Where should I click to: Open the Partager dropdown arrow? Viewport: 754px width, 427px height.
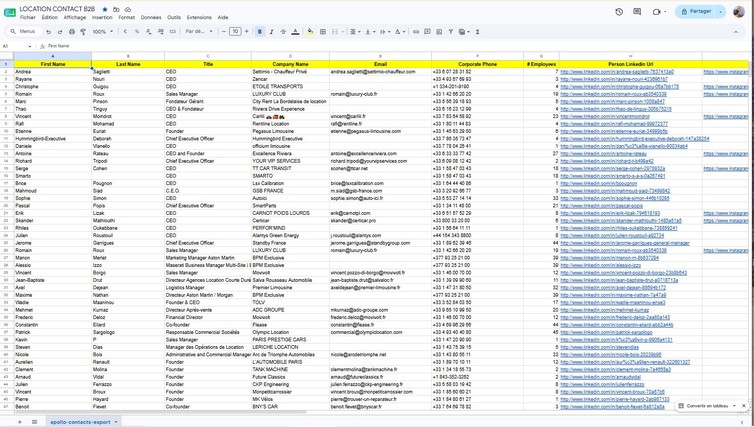click(720, 12)
